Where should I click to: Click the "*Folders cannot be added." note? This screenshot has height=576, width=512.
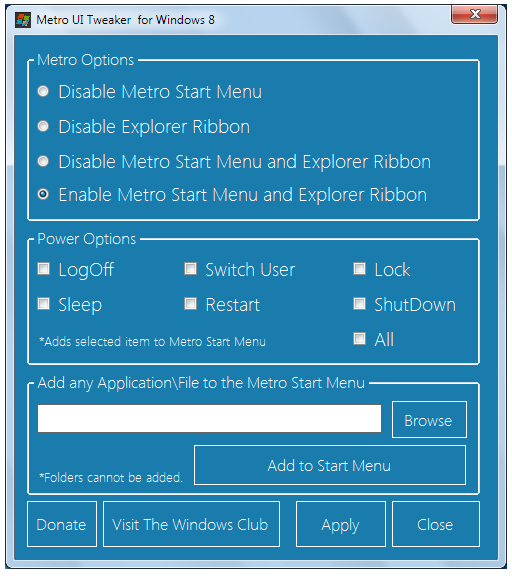111,478
